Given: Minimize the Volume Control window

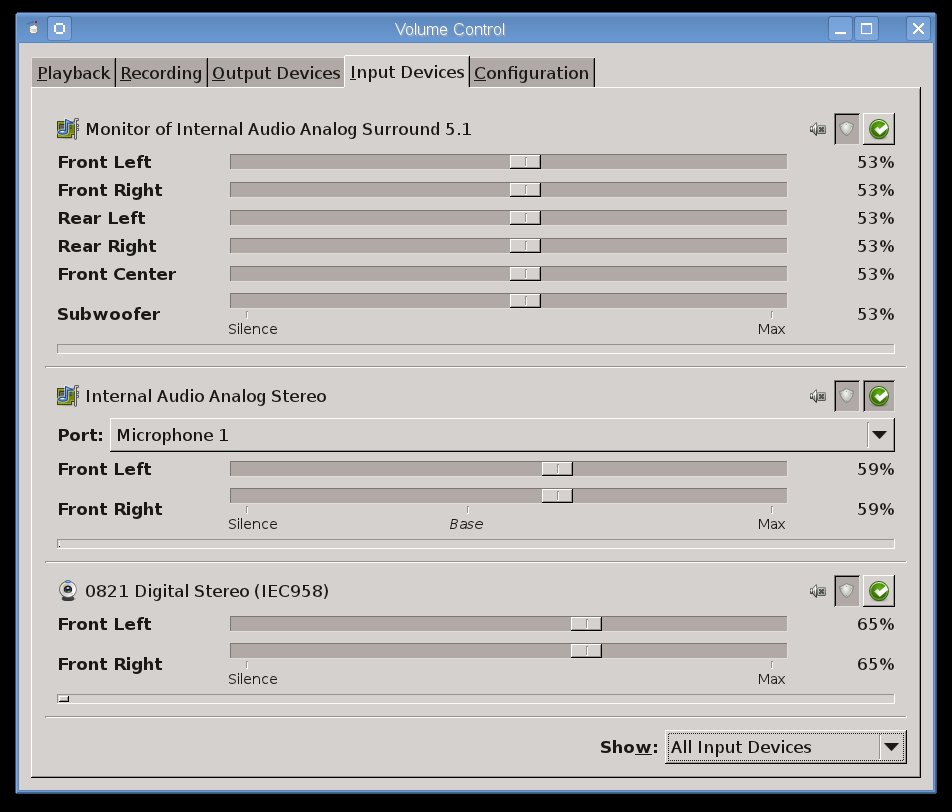Looking at the screenshot, I should pos(840,29).
